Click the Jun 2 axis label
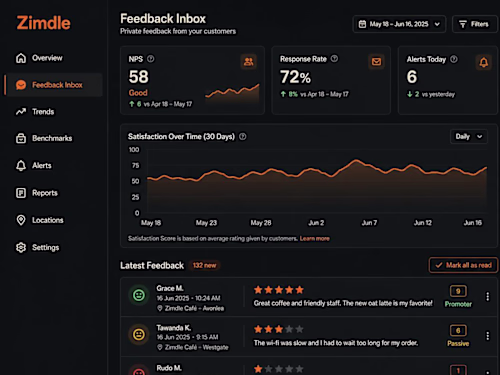500x375 pixels. point(316,223)
